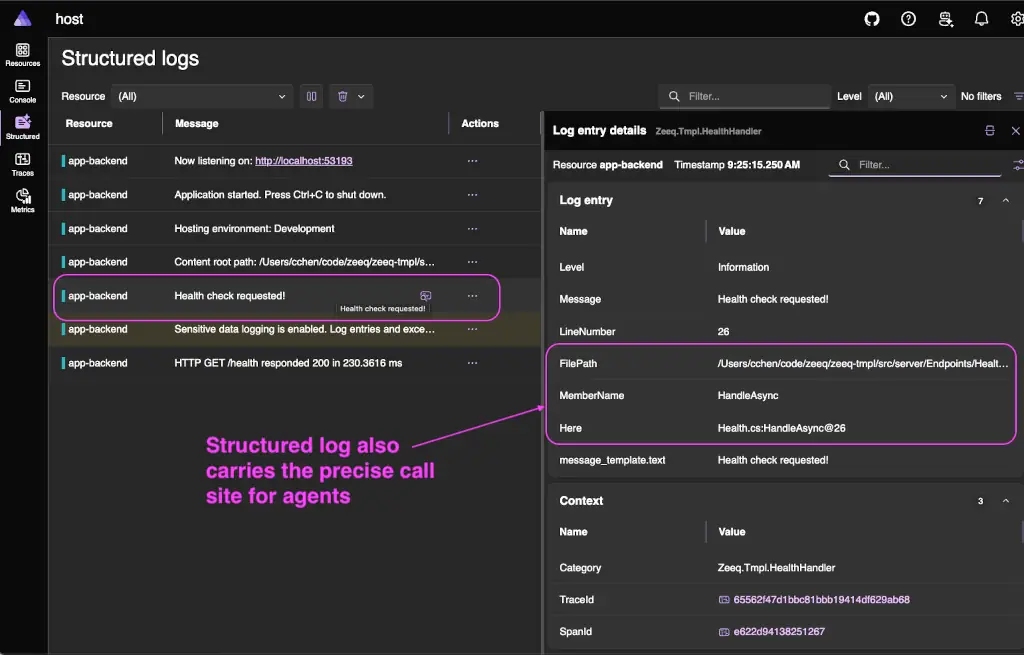Open the GitHub repository icon
The height and width of the screenshot is (655, 1024).
pyautogui.click(x=872, y=19)
